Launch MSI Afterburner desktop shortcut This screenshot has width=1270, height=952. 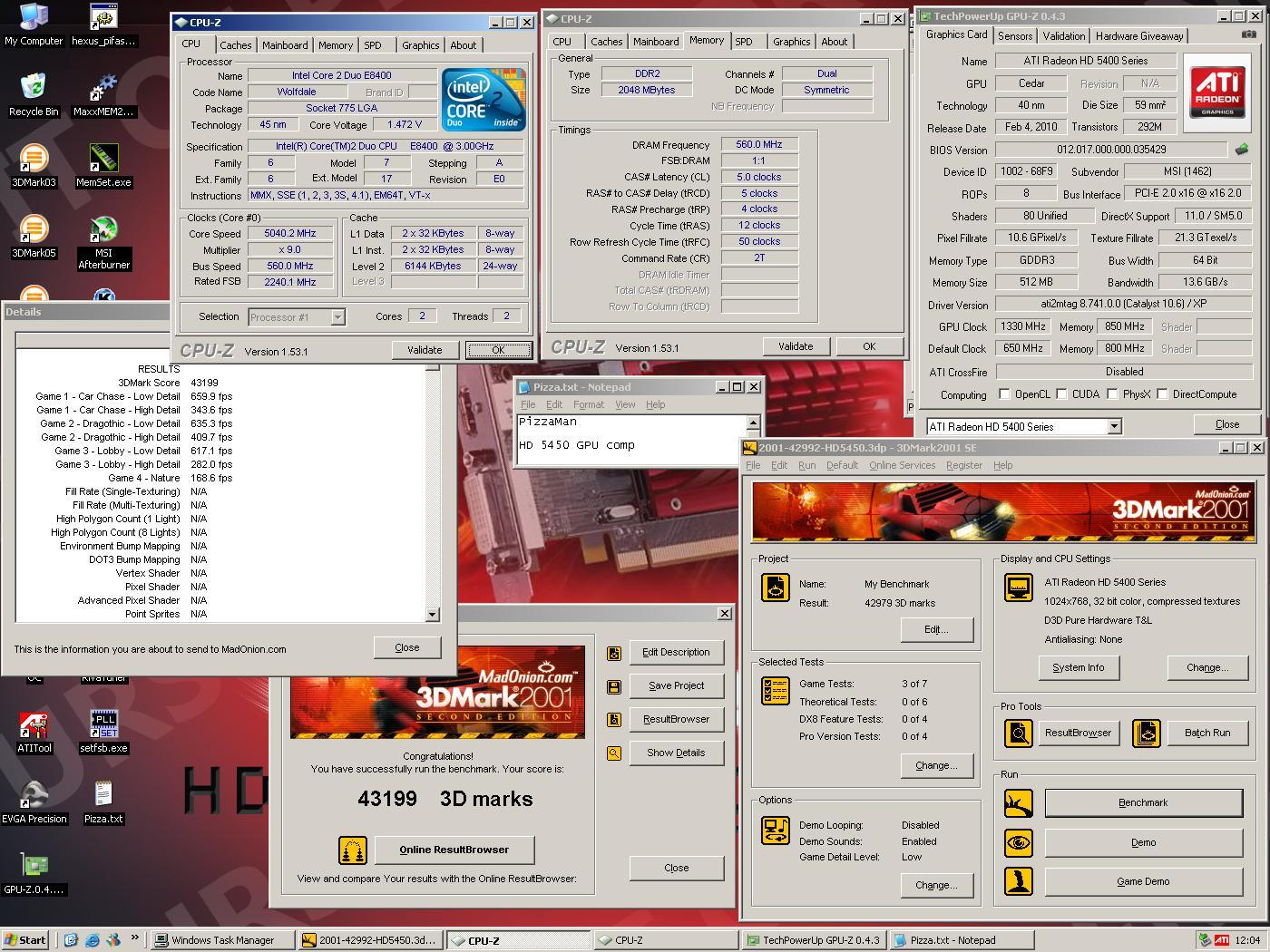coord(103,242)
